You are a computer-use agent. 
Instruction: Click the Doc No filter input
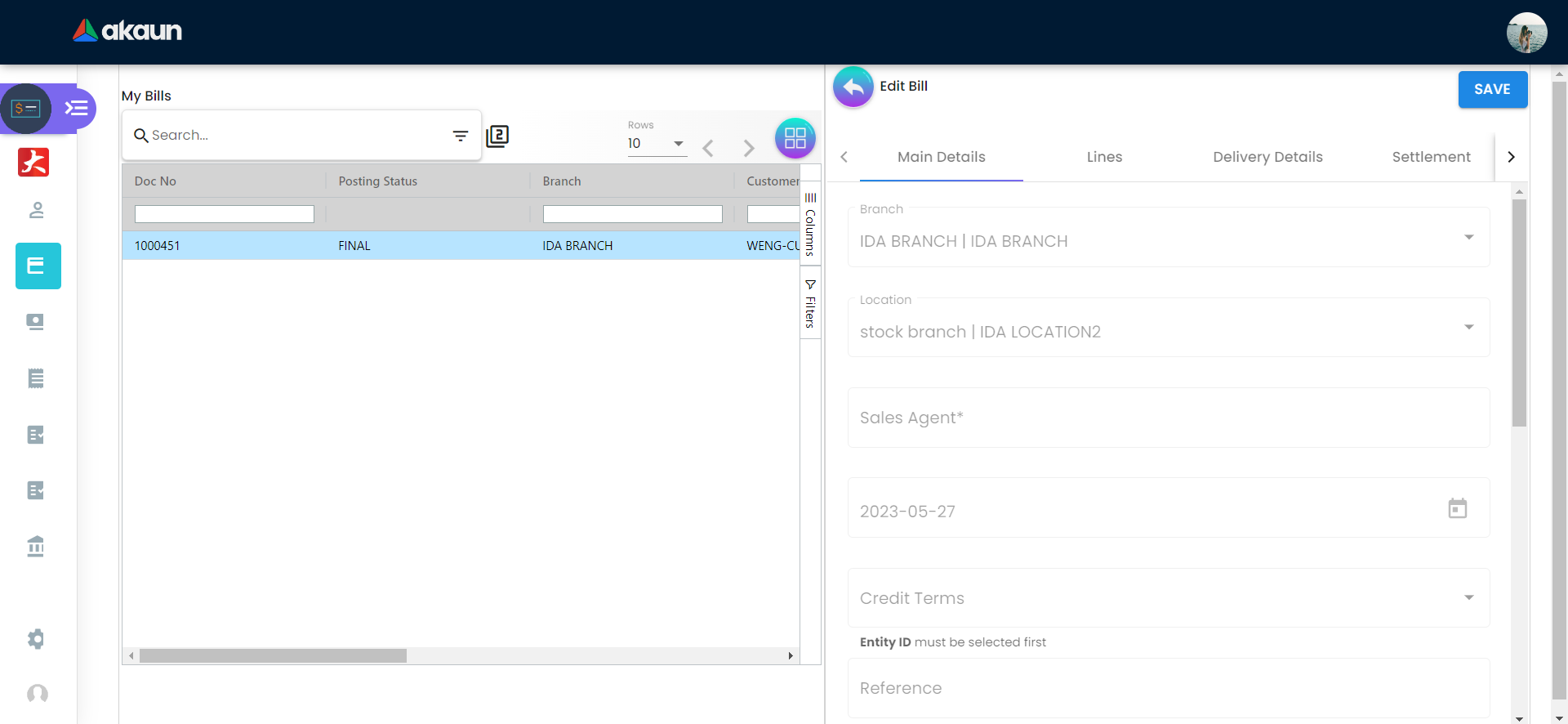pos(225,214)
